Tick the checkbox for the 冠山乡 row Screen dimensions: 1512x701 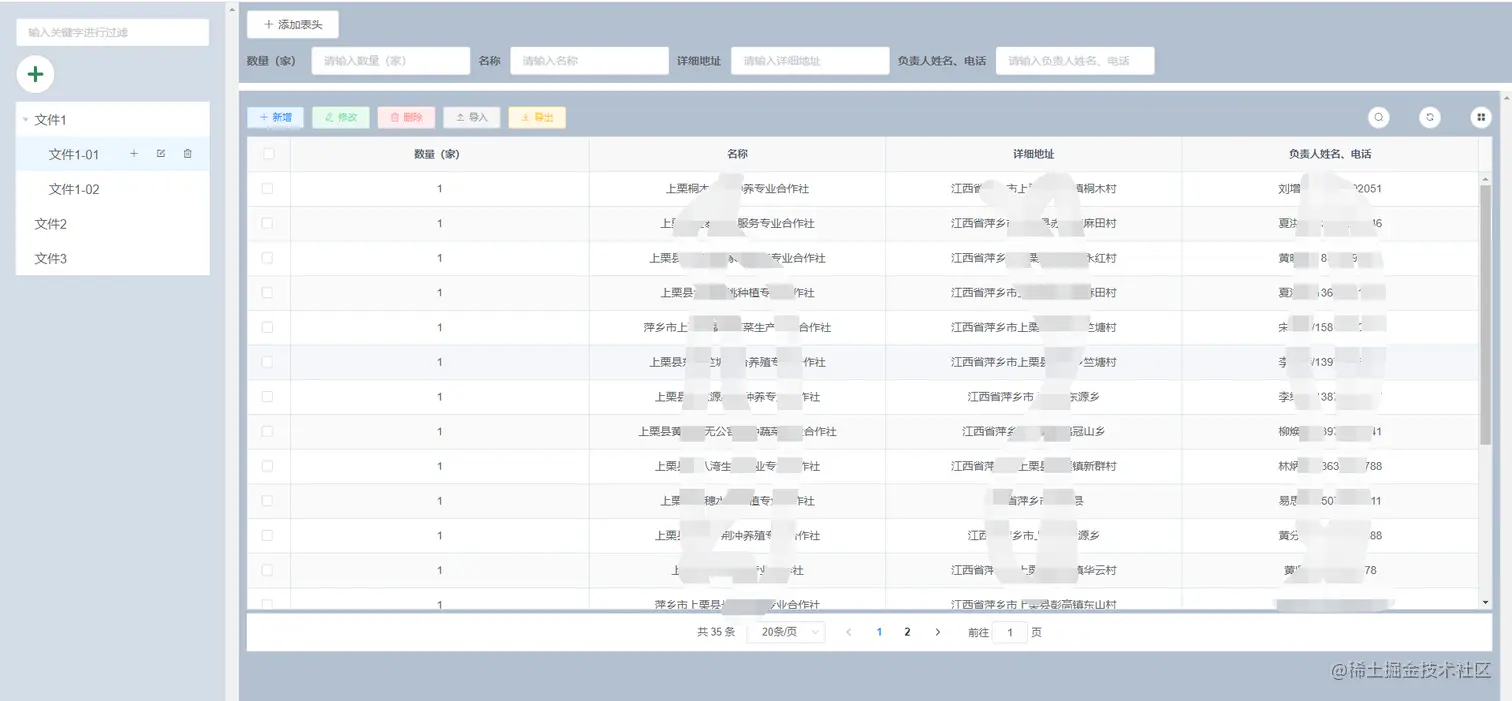click(x=268, y=432)
